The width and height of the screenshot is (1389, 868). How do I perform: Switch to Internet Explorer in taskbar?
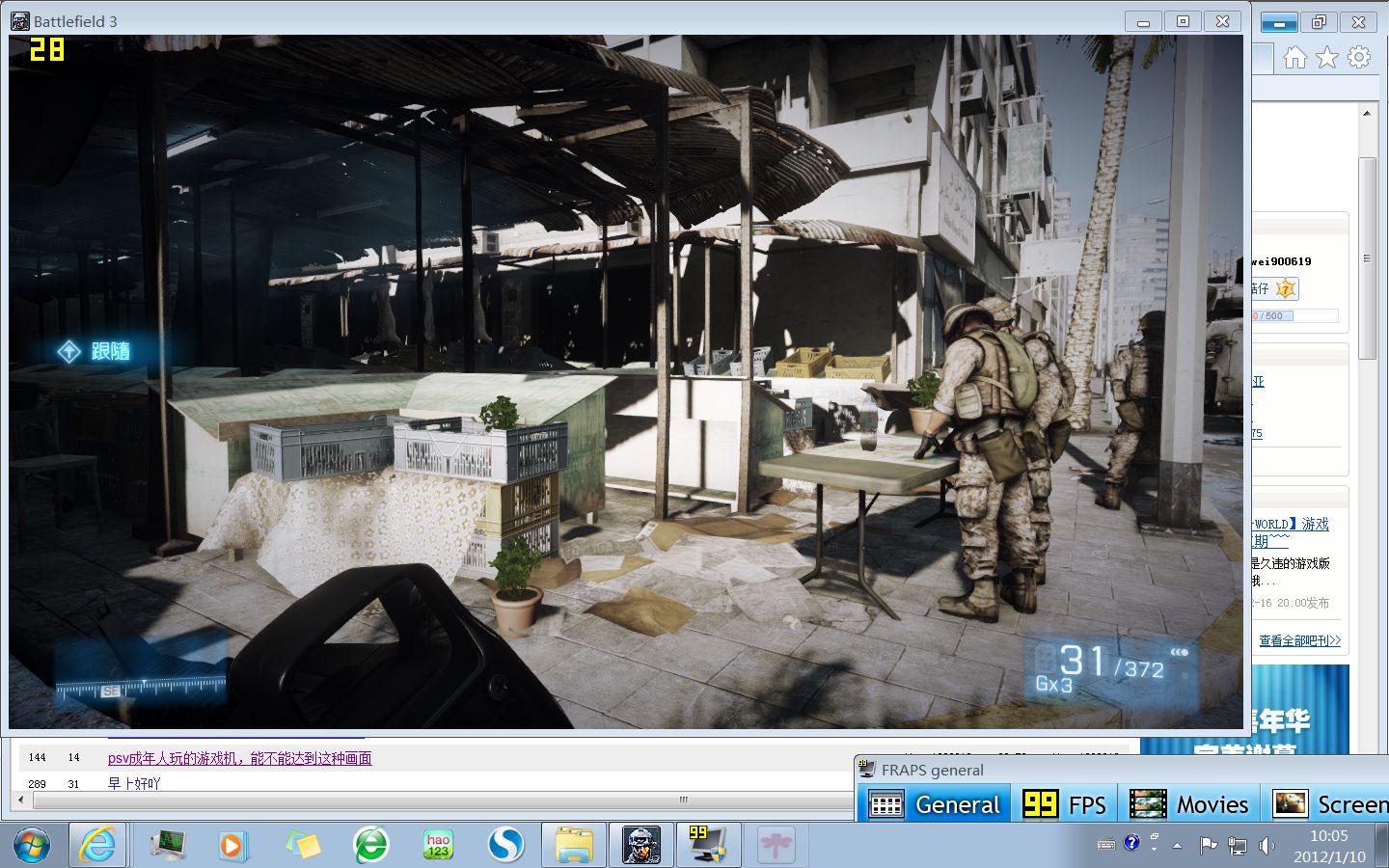coord(96,846)
